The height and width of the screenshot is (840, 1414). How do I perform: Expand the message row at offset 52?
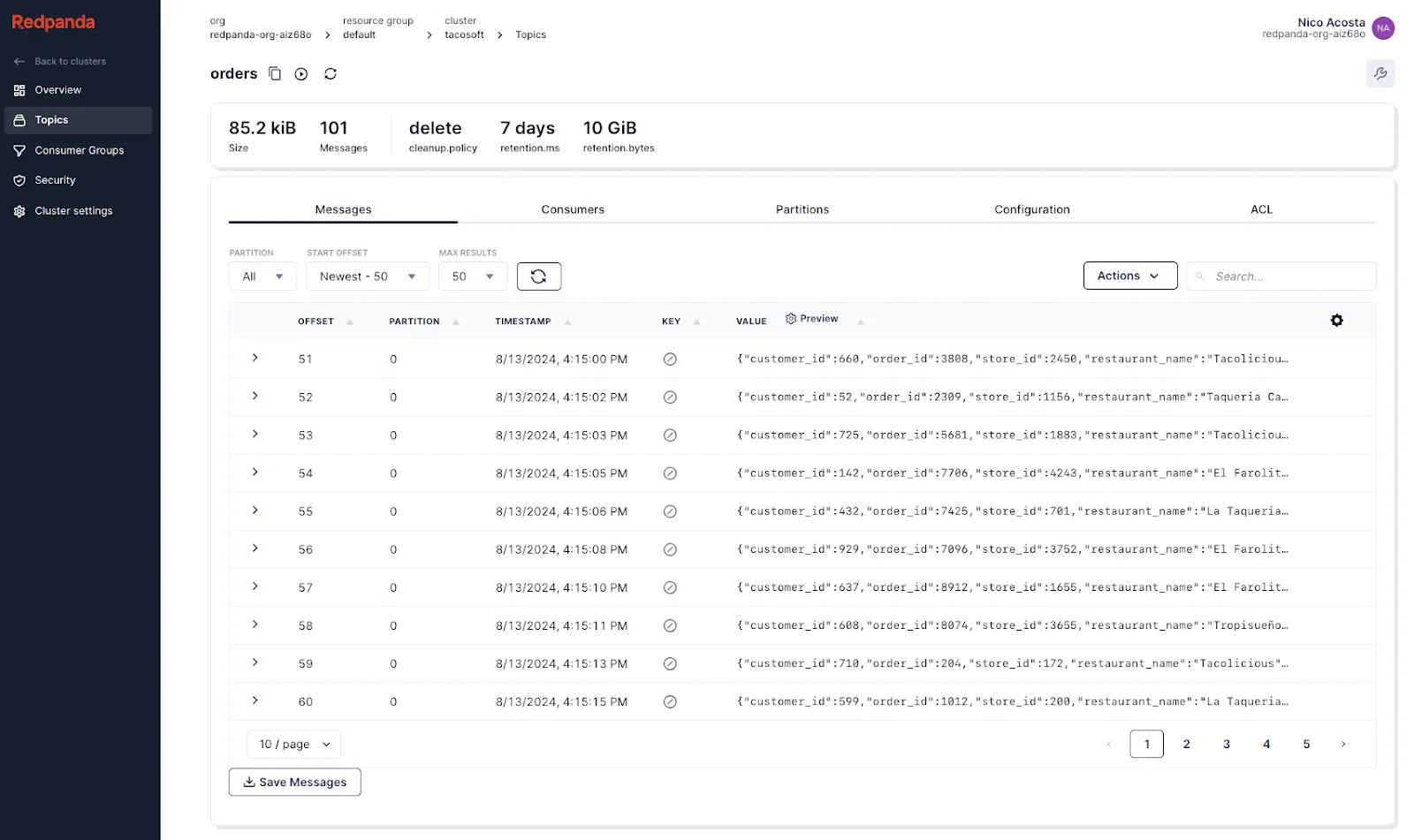[x=255, y=396]
